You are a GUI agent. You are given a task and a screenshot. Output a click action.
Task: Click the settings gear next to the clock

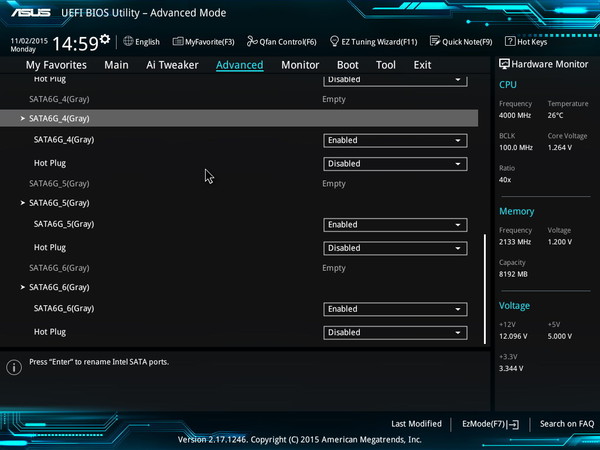pyautogui.click(x=104, y=39)
